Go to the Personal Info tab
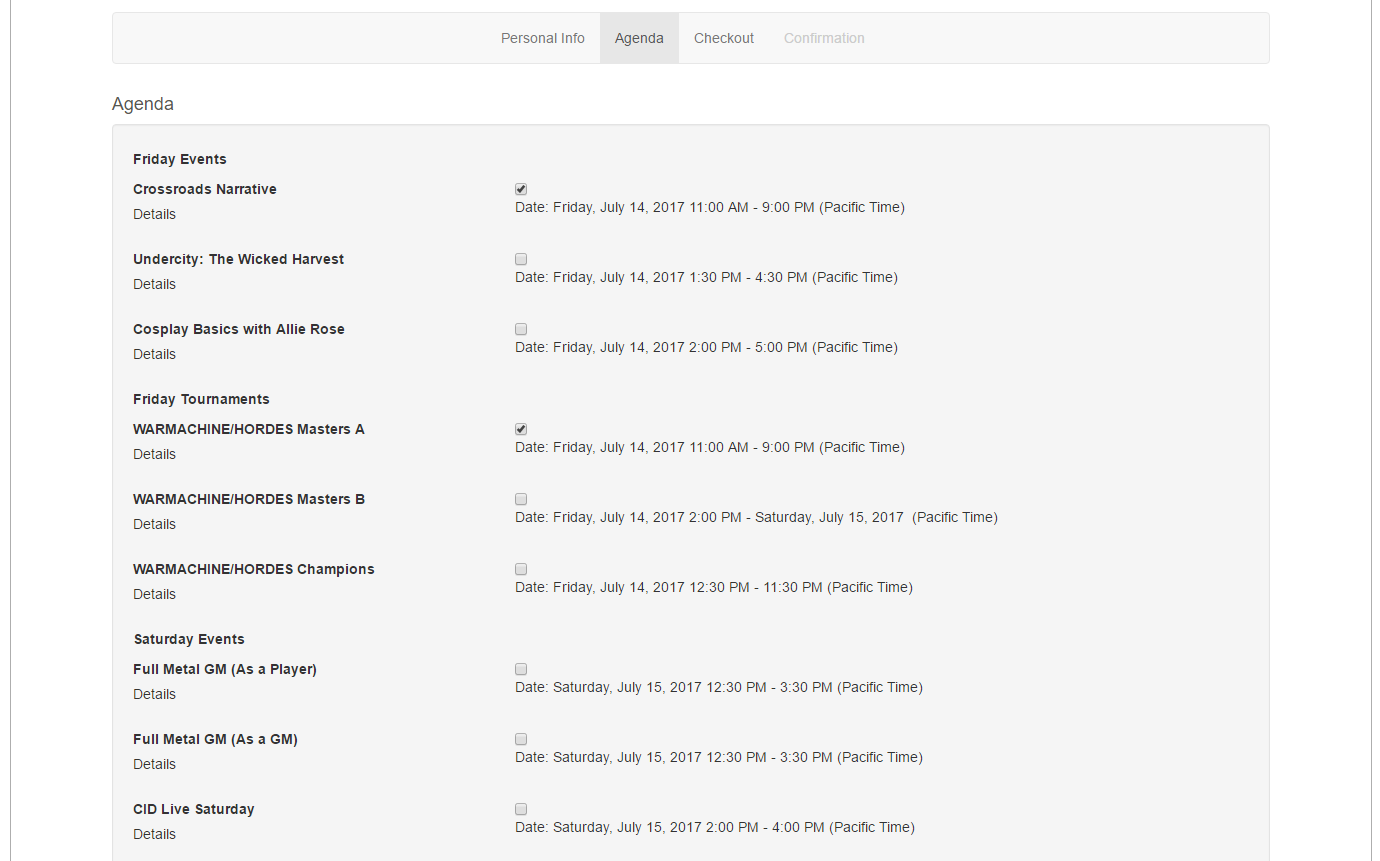This screenshot has height=861, width=1380. pos(542,38)
